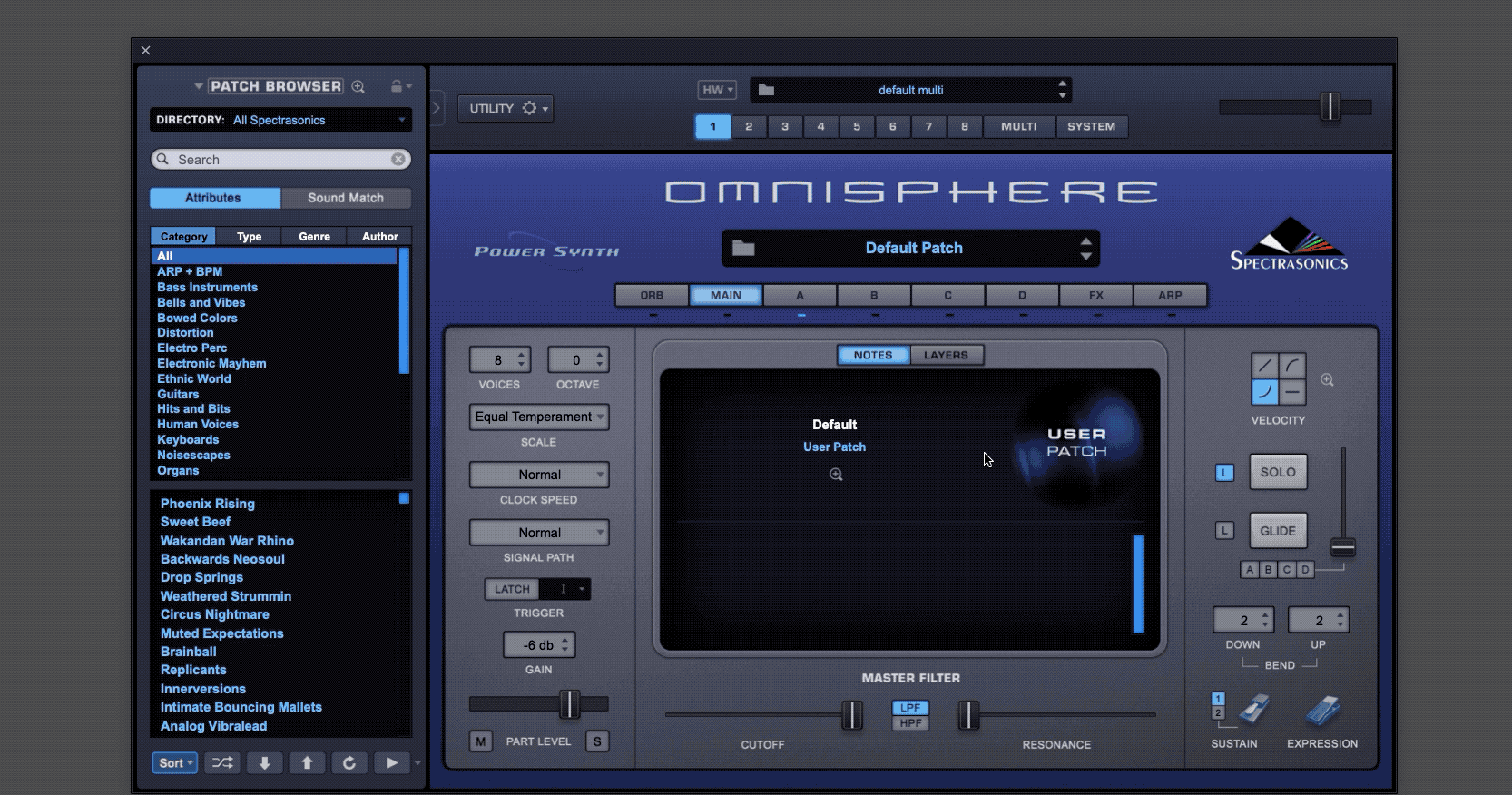This screenshot has height=795, width=1512.
Task: Select the linear velocity curve icon
Action: (x=1264, y=366)
